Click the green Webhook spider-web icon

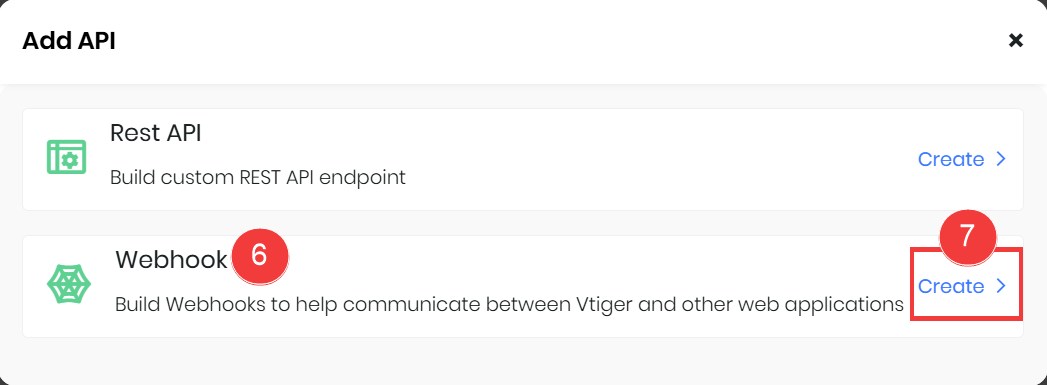(69, 284)
